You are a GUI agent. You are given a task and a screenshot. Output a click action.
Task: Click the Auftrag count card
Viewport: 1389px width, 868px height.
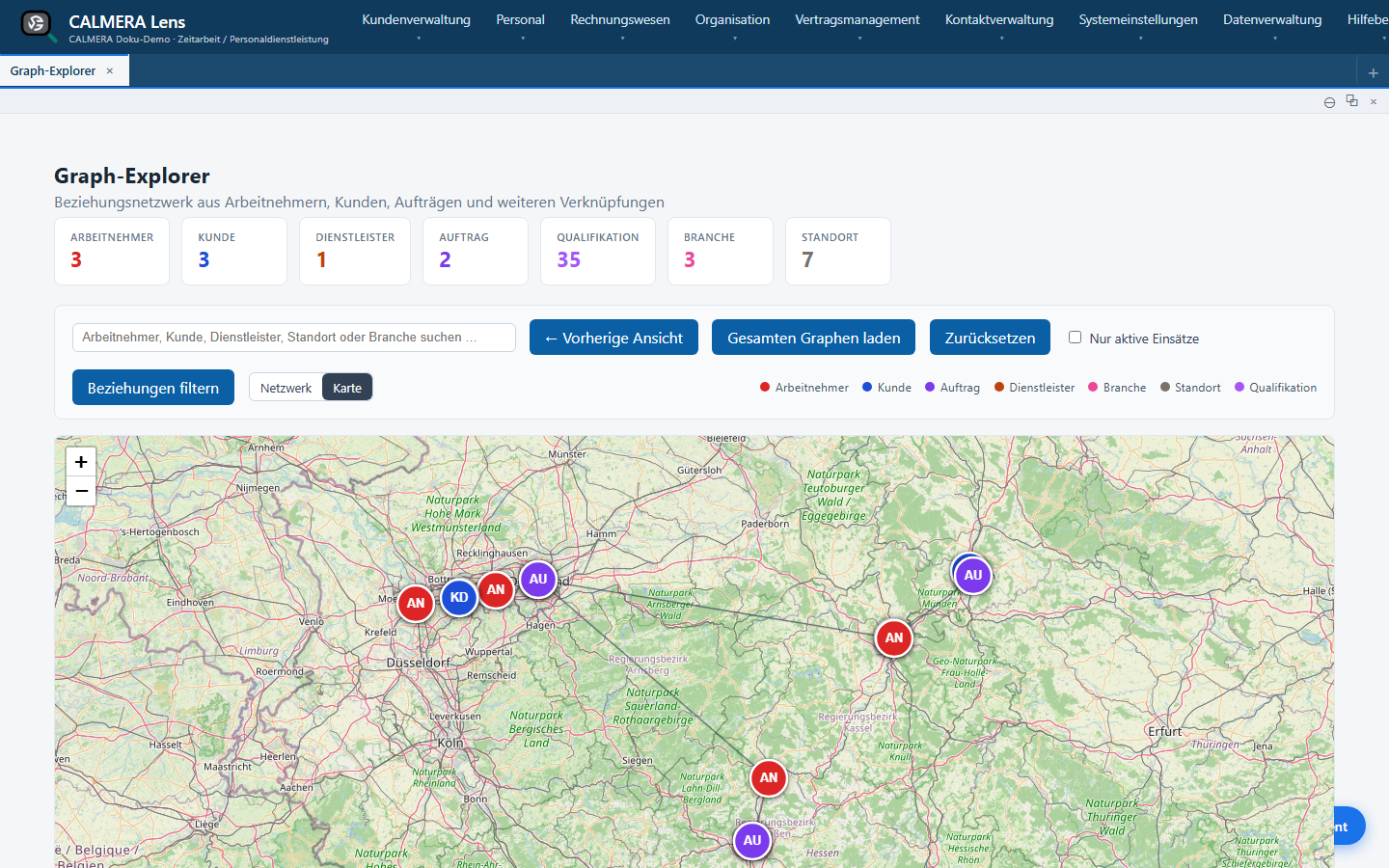click(476, 251)
